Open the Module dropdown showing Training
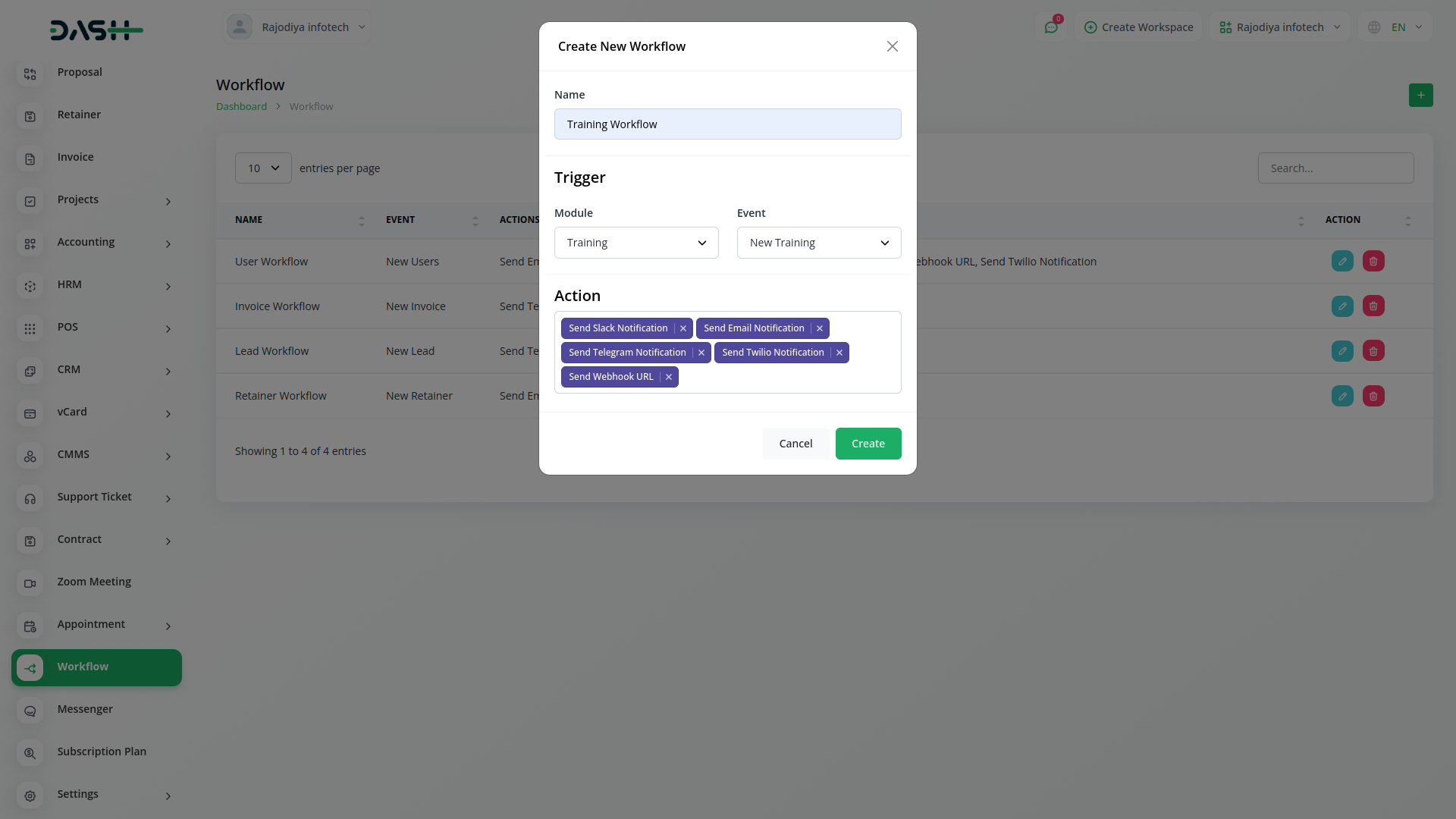The width and height of the screenshot is (1456, 819). (x=635, y=242)
